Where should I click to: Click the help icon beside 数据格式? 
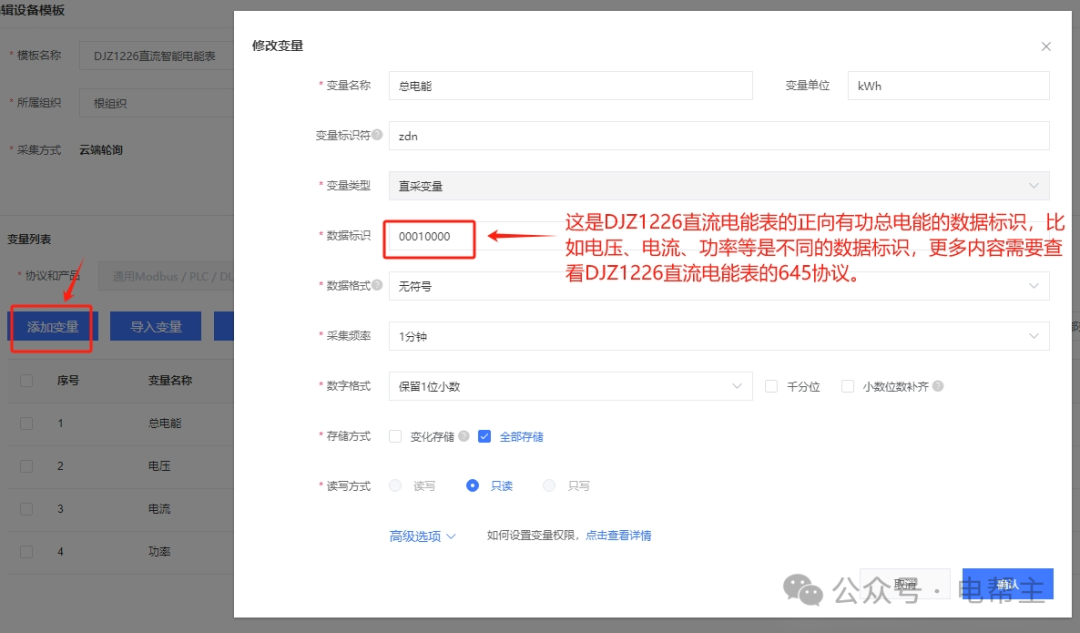(376, 284)
